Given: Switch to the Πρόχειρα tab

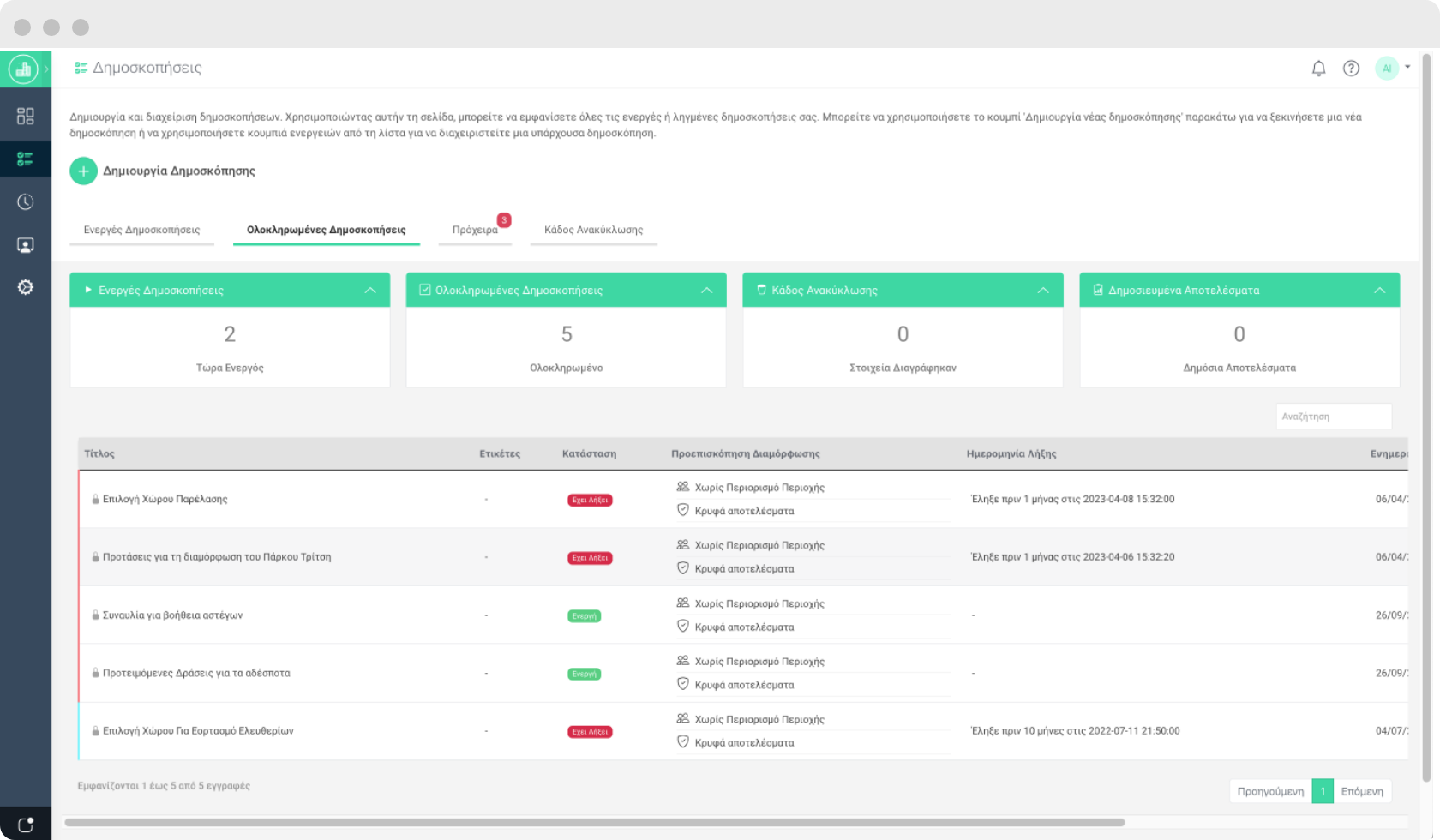Looking at the screenshot, I should point(475,230).
